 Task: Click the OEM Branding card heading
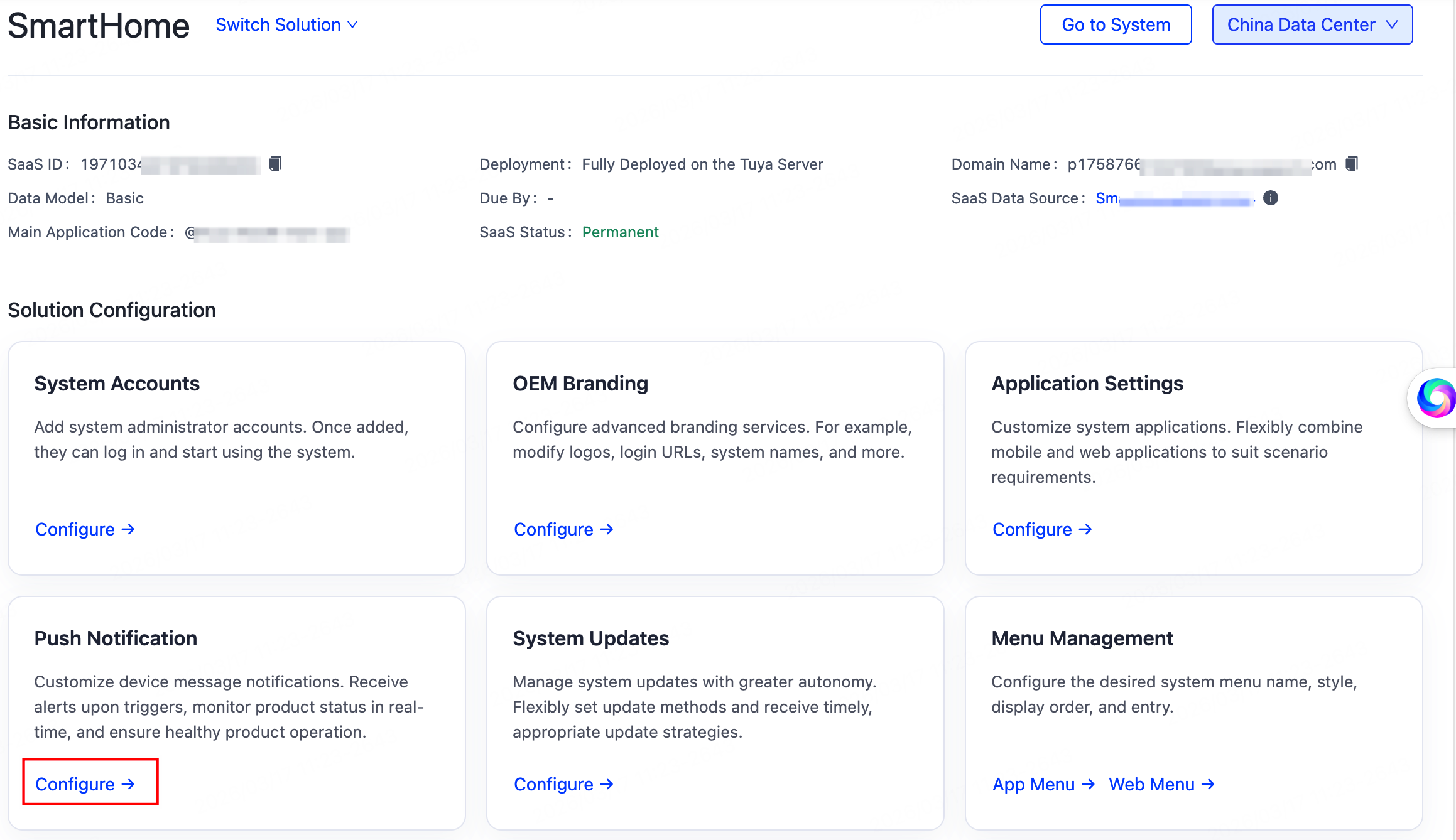[x=580, y=384]
